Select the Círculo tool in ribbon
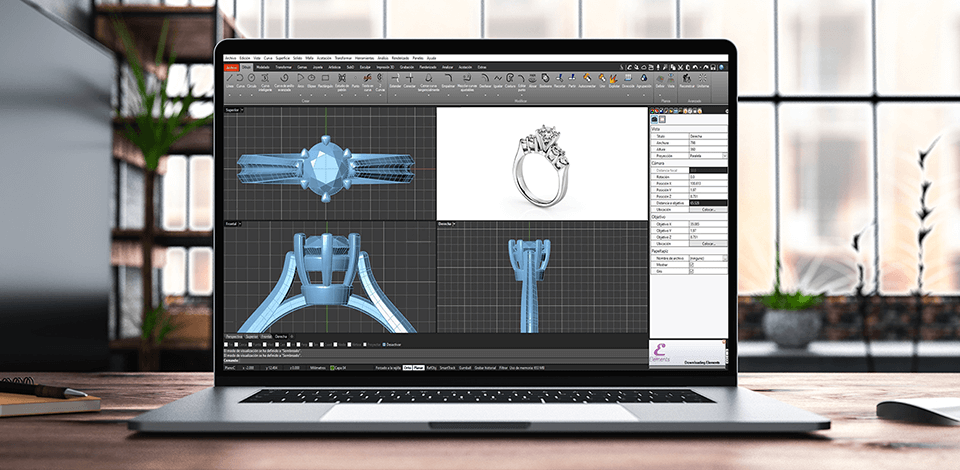This screenshot has width=960, height=470. click(x=252, y=78)
